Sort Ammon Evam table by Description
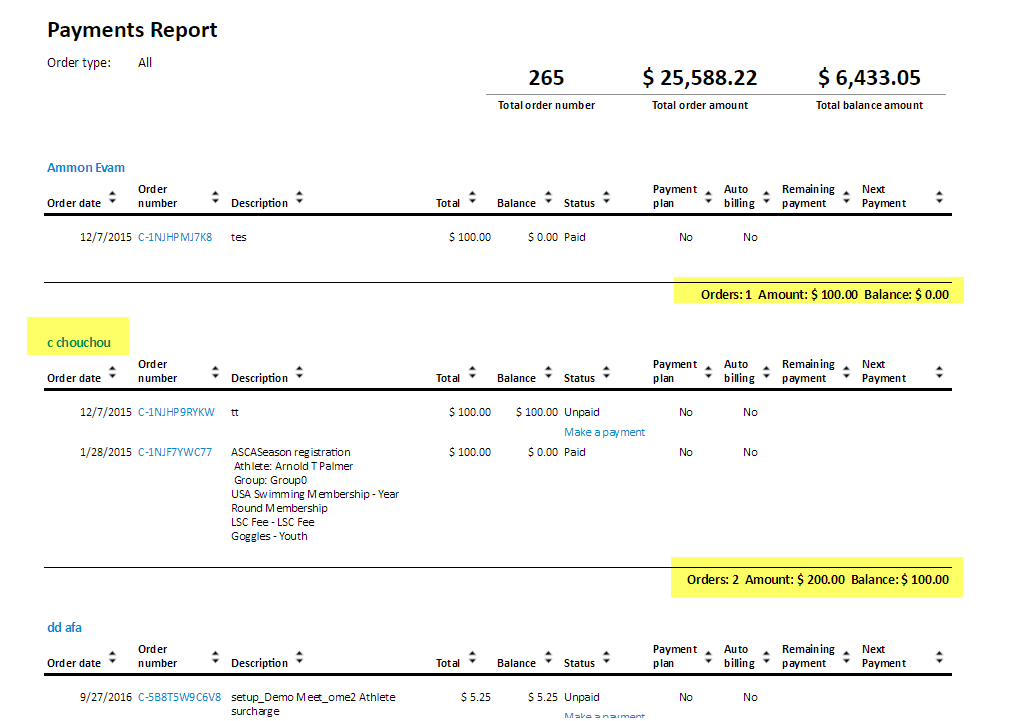Image resolution: width=1018 pixels, height=721 pixels. click(299, 197)
